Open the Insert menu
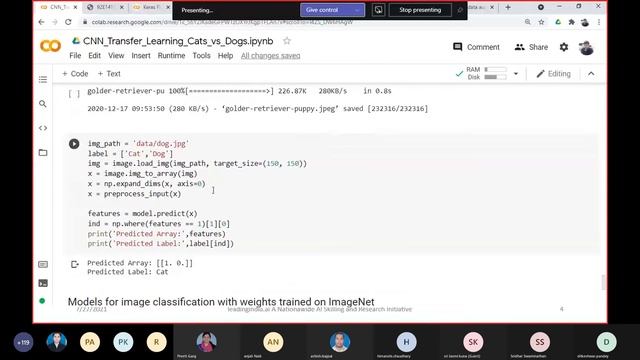The image size is (640, 360). [141, 56]
